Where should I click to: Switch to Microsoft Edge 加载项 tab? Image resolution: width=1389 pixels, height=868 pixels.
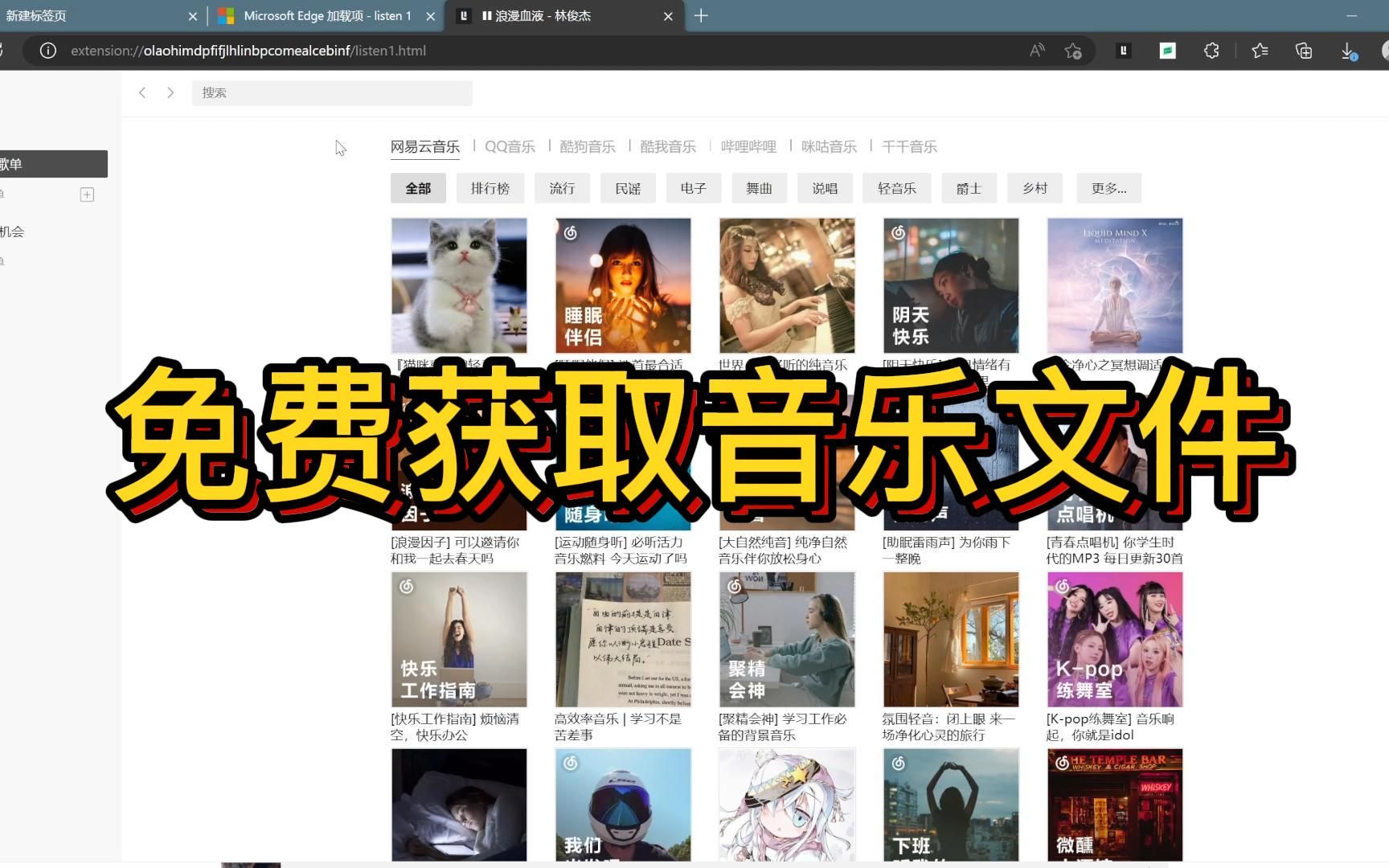coord(327,16)
